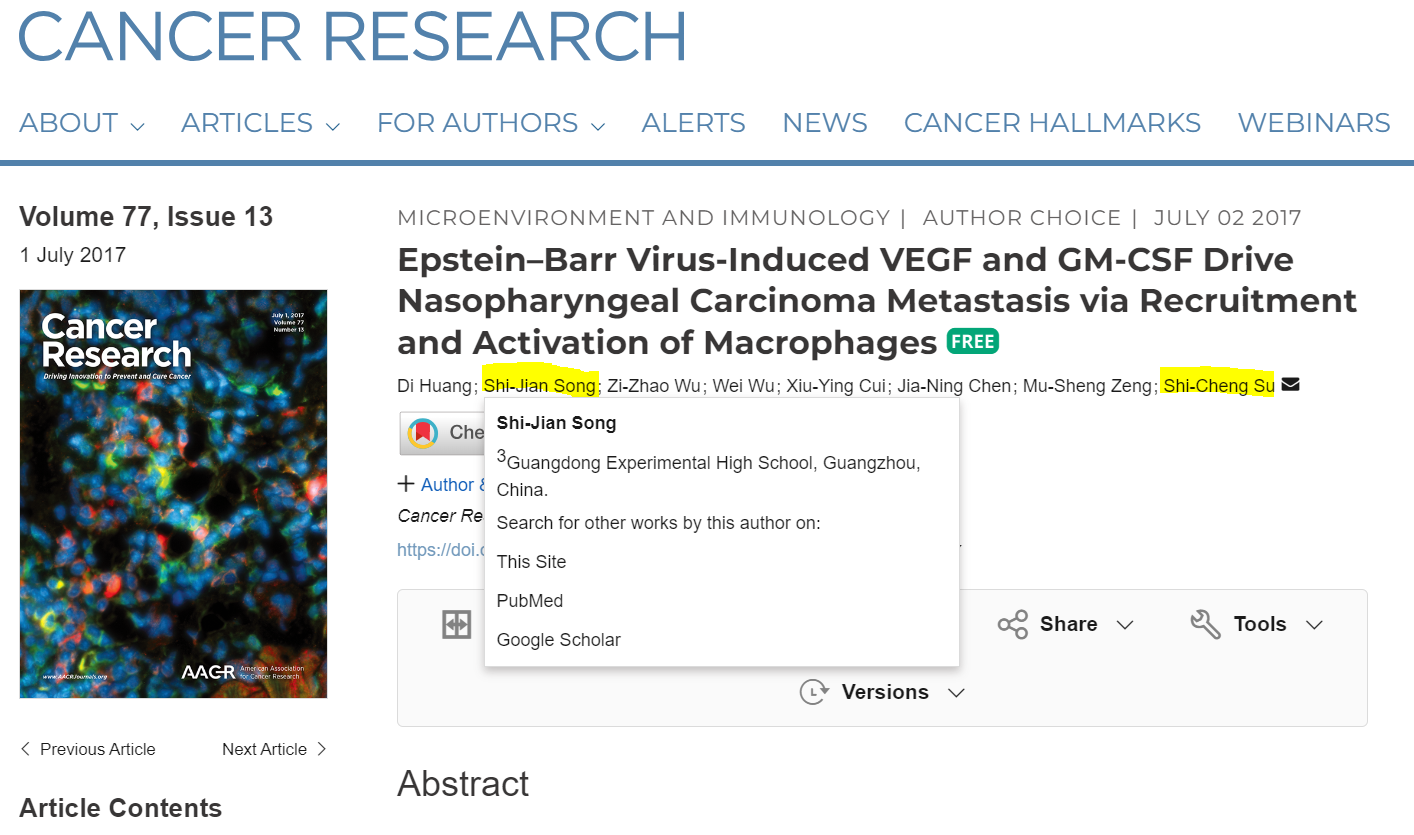
Task: Click the plus icon beside Author
Action: (406, 484)
